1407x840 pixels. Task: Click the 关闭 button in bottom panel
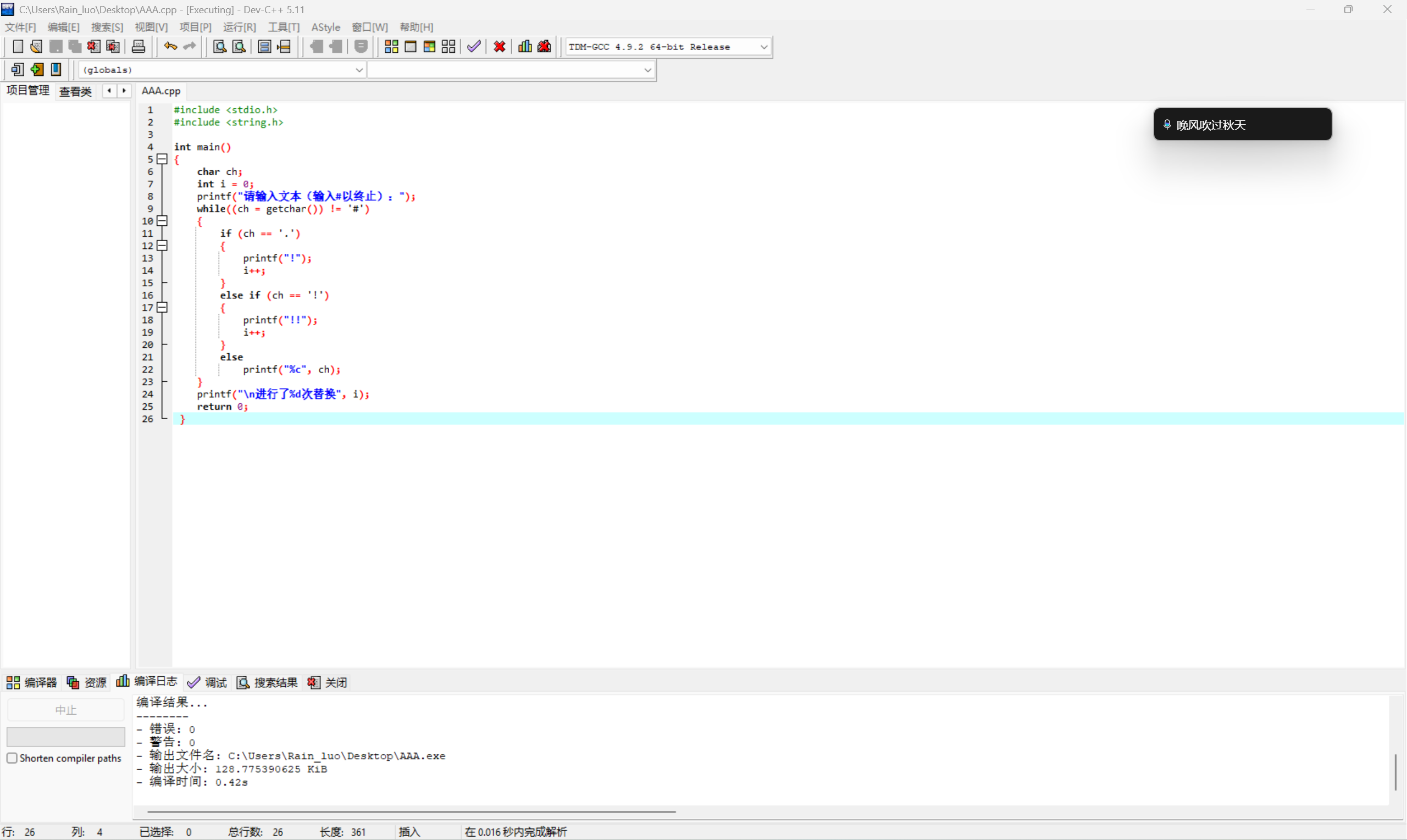328,682
